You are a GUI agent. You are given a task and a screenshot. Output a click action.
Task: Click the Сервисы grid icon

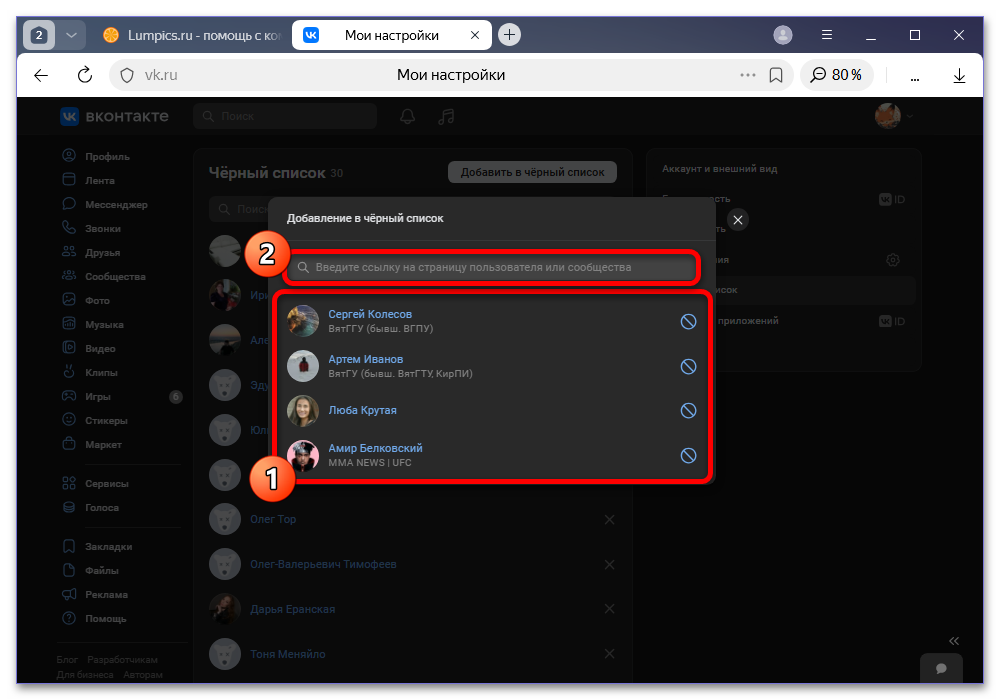(69, 483)
